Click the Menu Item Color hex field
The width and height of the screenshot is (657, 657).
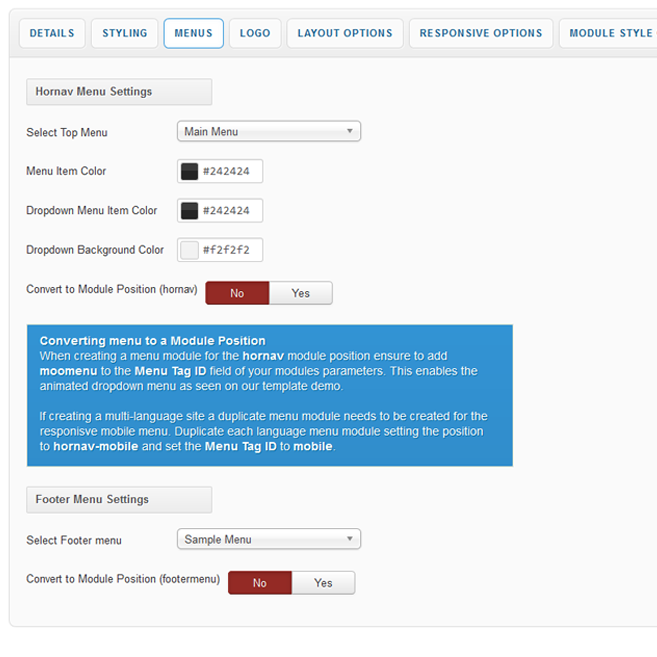click(x=230, y=171)
